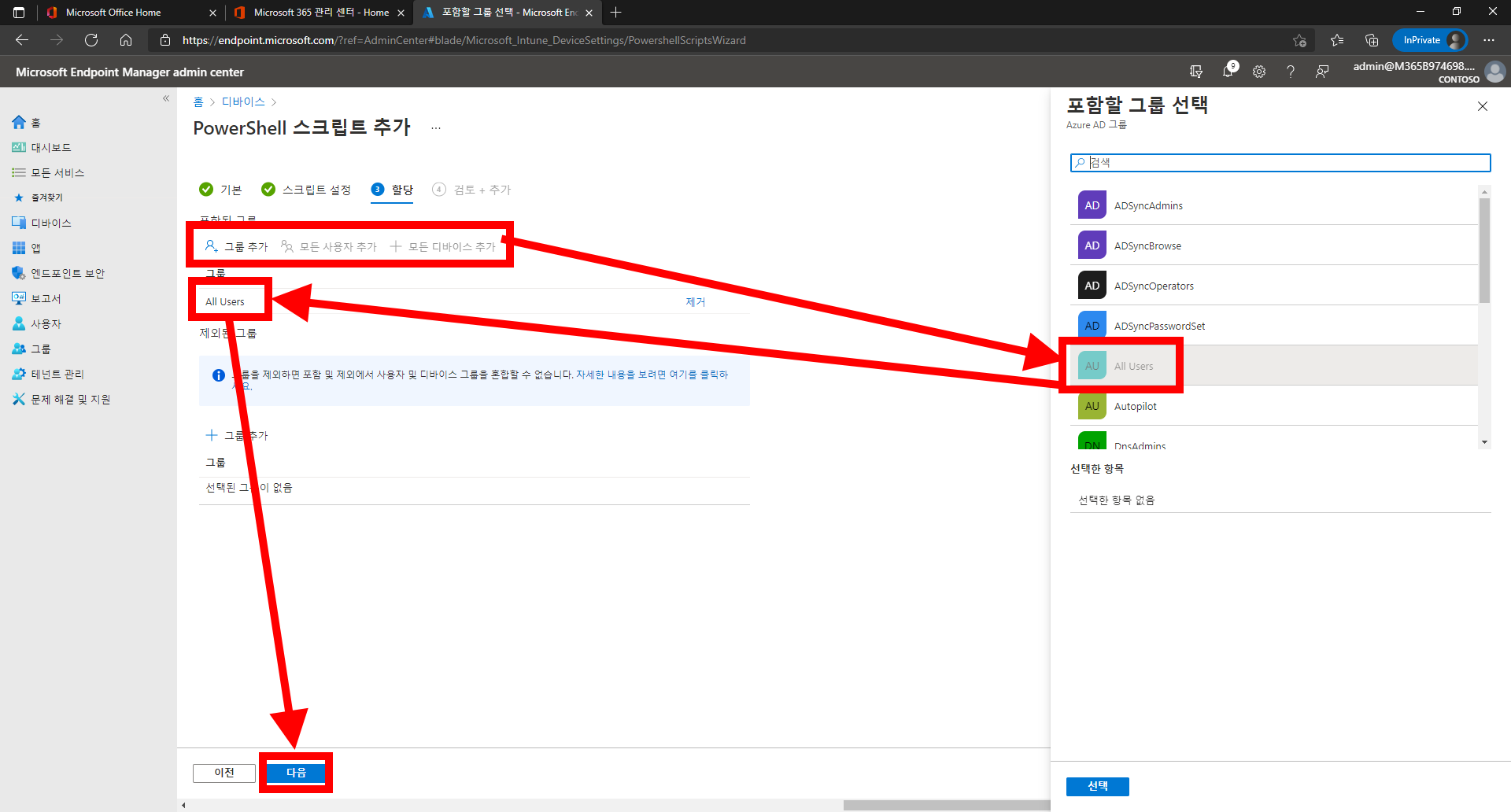The image size is (1511, 812).
Task: Click the 검색 search field
Action: [x=1280, y=163]
